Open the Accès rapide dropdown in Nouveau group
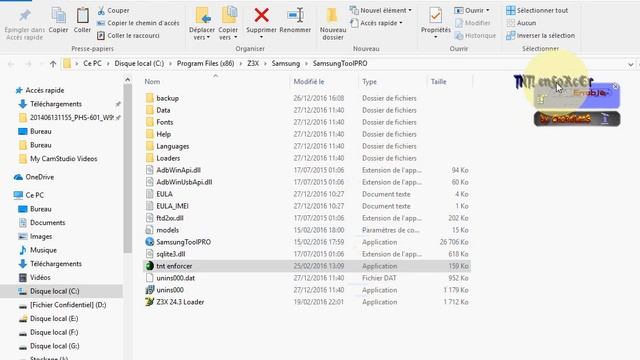Image resolution: width=640 pixels, height=360 pixels. pos(401,23)
